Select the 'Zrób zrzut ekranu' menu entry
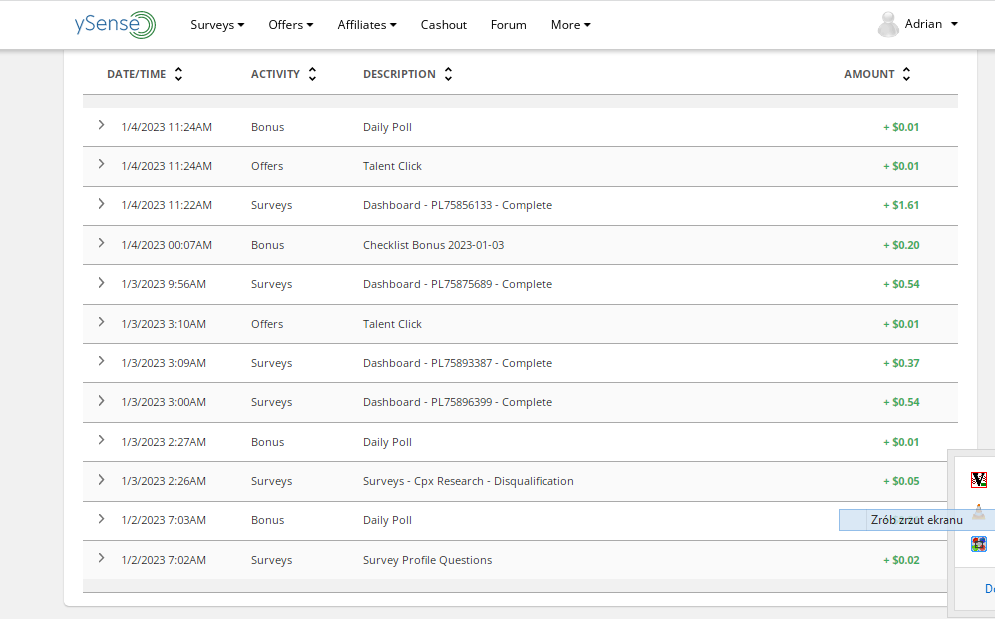The height and width of the screenshot is (623, 995). point(916,520)
